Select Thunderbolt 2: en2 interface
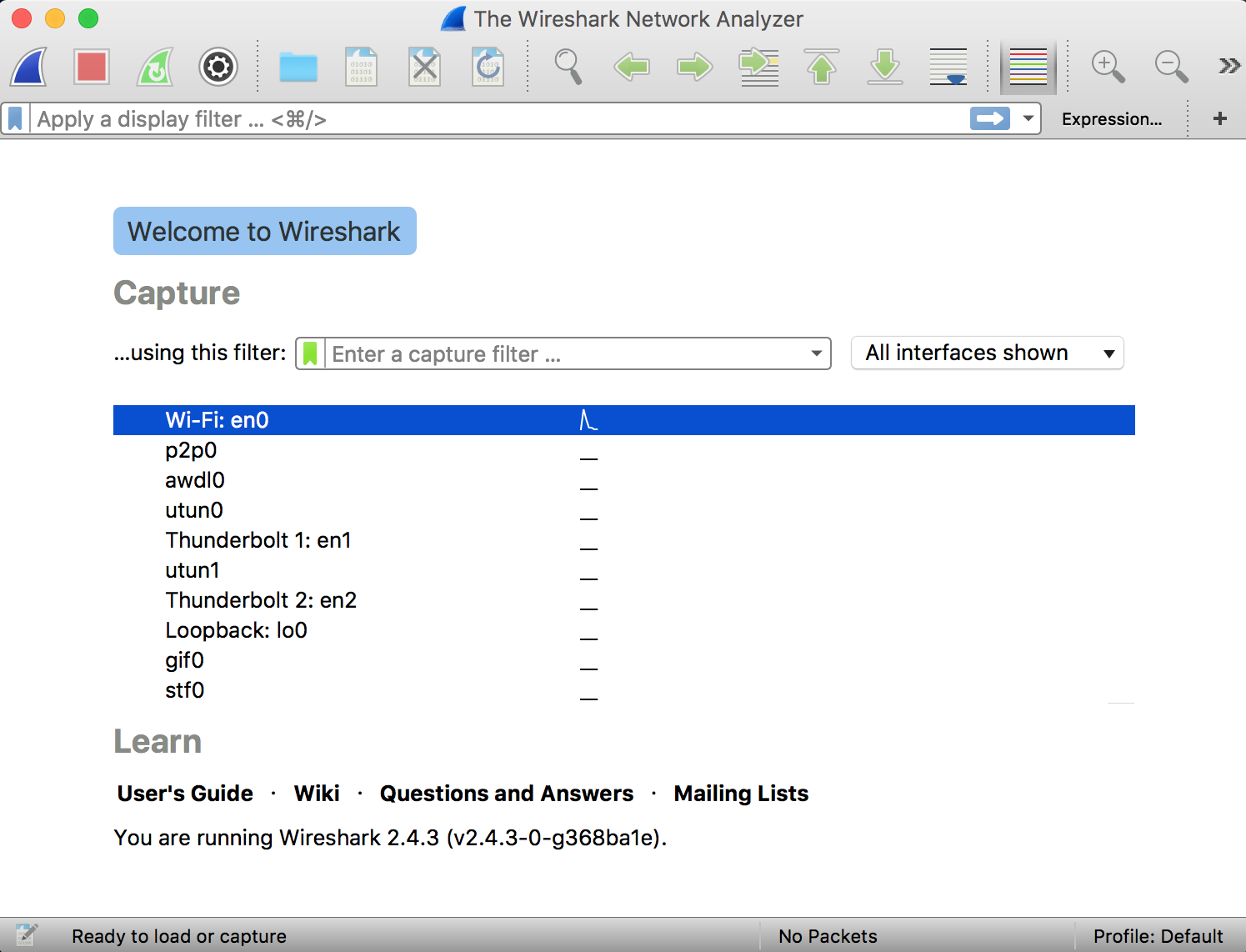 624,600
